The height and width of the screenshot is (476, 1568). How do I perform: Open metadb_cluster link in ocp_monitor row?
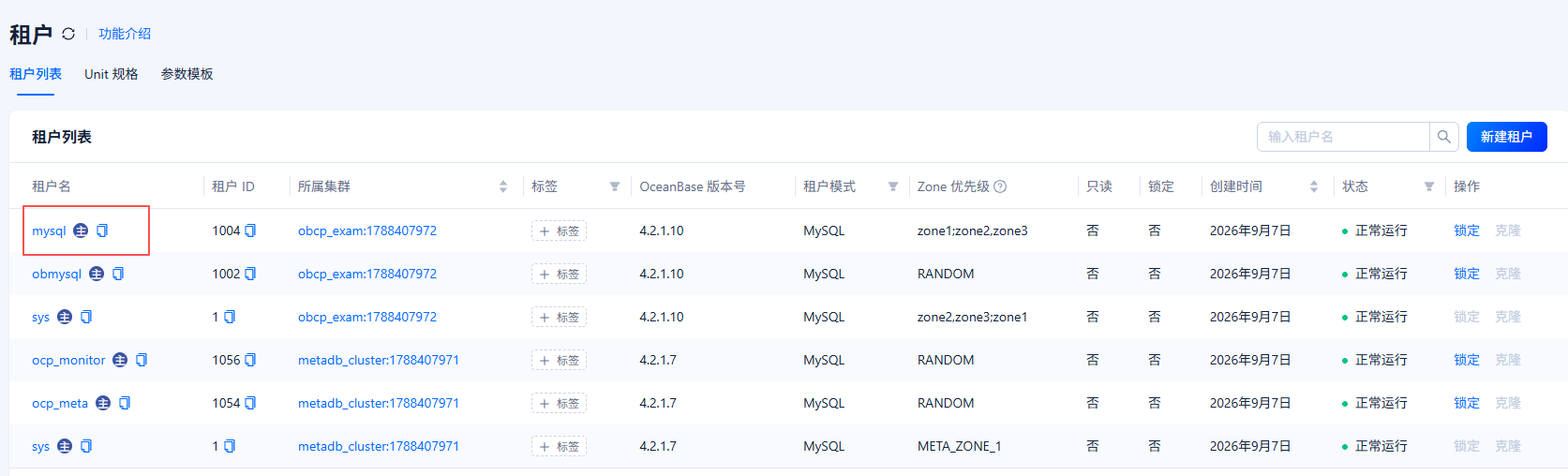[x=379, y=360]
